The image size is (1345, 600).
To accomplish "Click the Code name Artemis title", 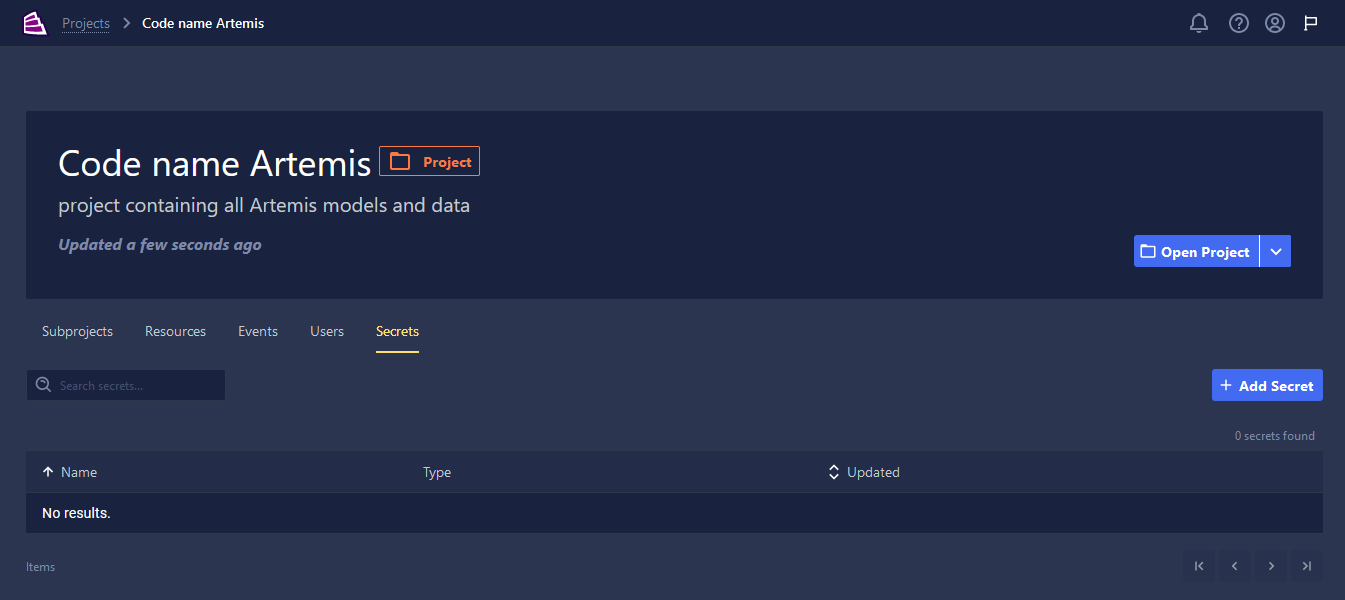I will pos(215,163).
